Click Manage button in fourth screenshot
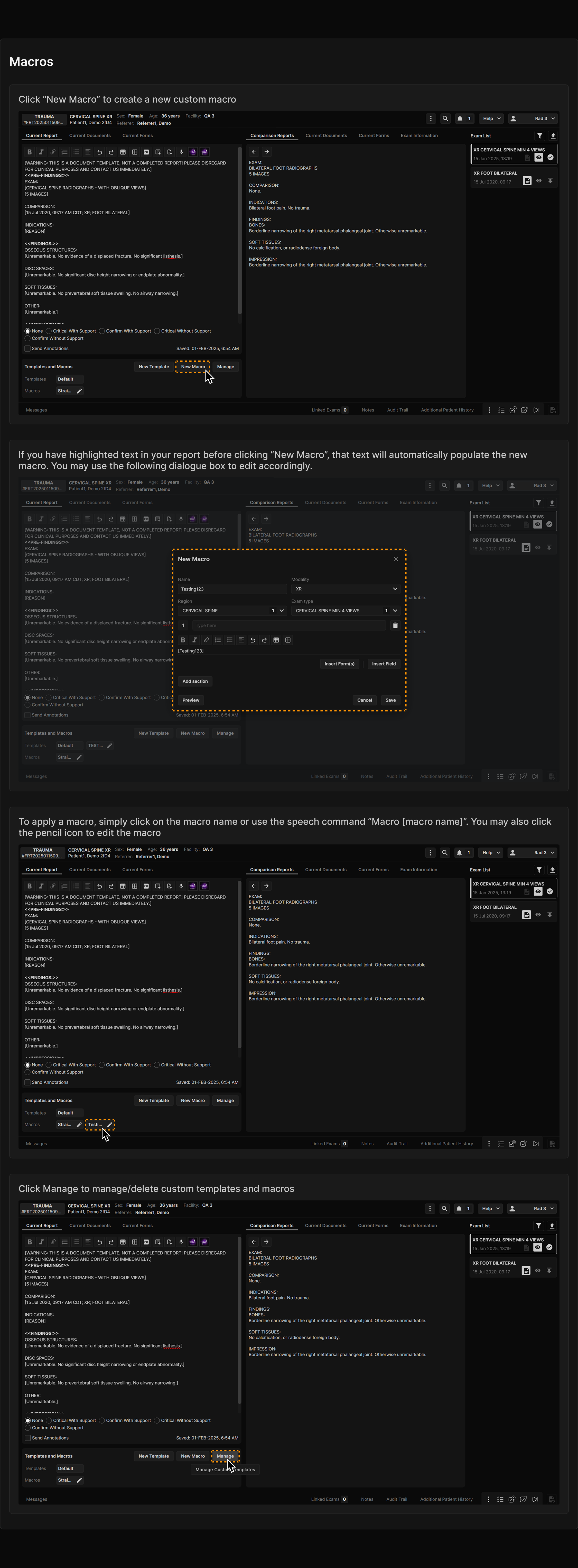The height and width of the screenshot is (1568, 578). tap(225, 1456)
